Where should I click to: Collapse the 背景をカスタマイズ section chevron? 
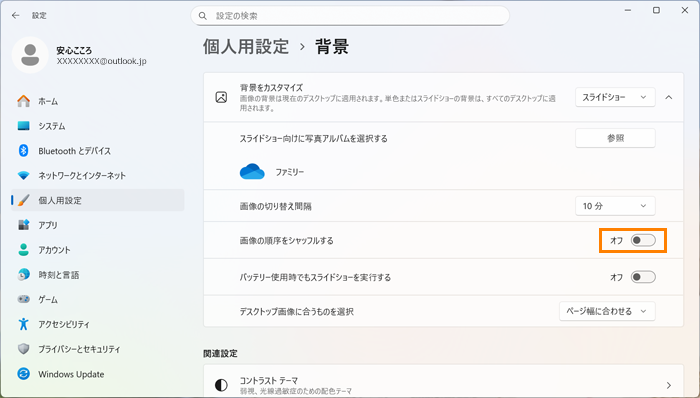tap(669, 97)
